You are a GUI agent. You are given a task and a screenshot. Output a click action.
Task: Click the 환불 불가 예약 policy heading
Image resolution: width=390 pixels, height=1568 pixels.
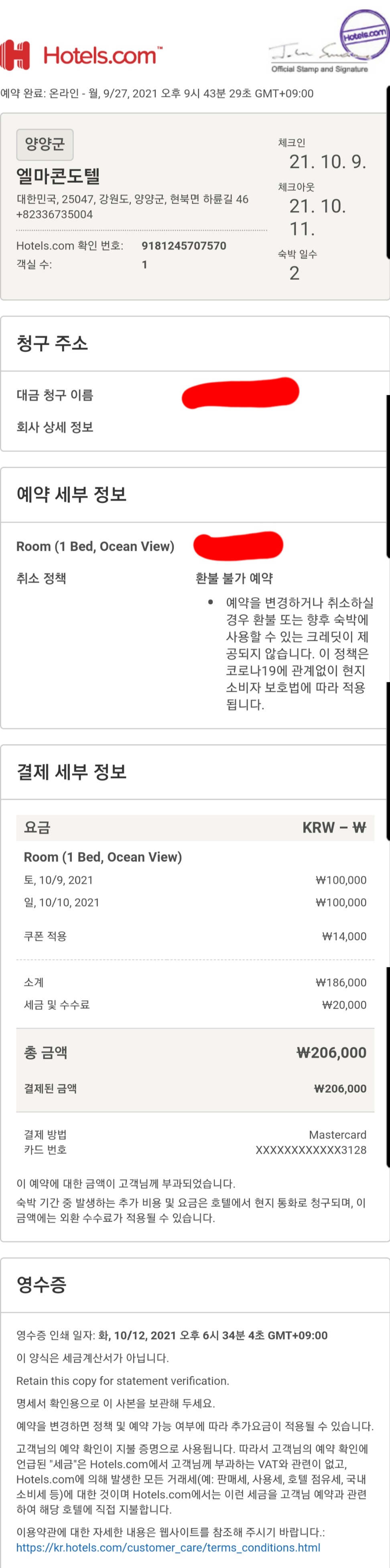point(234,578)
